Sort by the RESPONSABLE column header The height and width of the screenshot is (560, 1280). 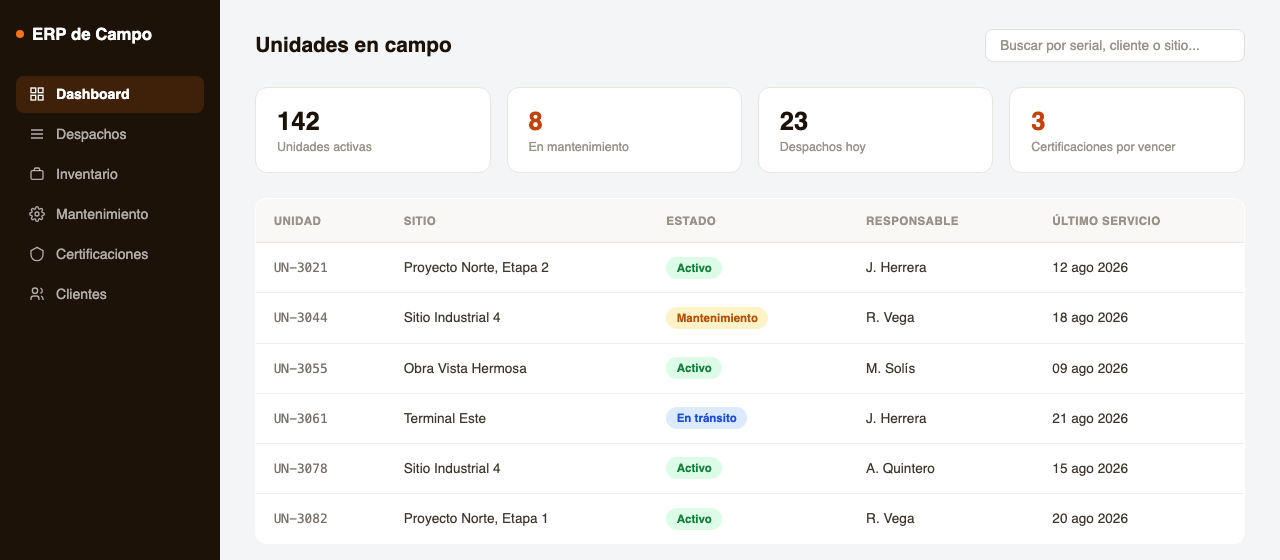click(912, 221)
